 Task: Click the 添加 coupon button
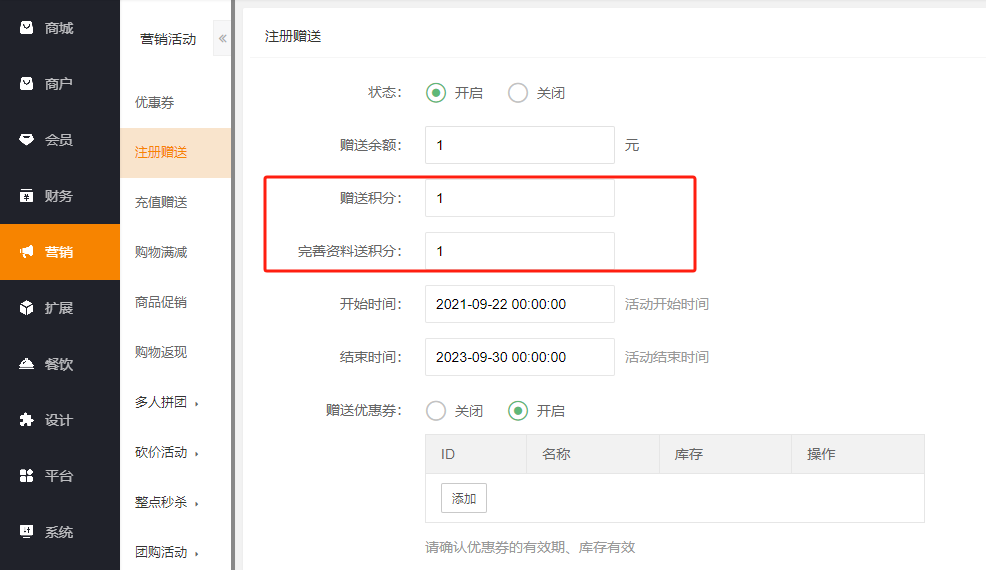(x=464, y=498)
